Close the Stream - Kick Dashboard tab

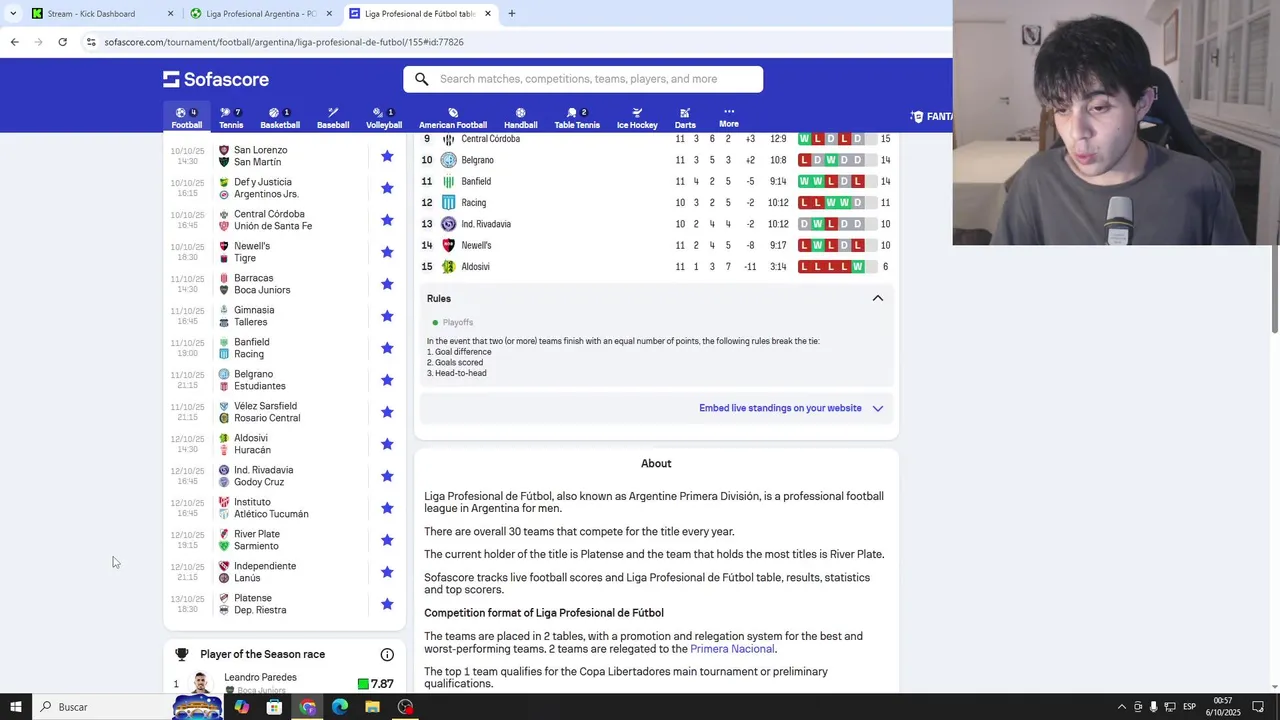(x=170, y=14)
